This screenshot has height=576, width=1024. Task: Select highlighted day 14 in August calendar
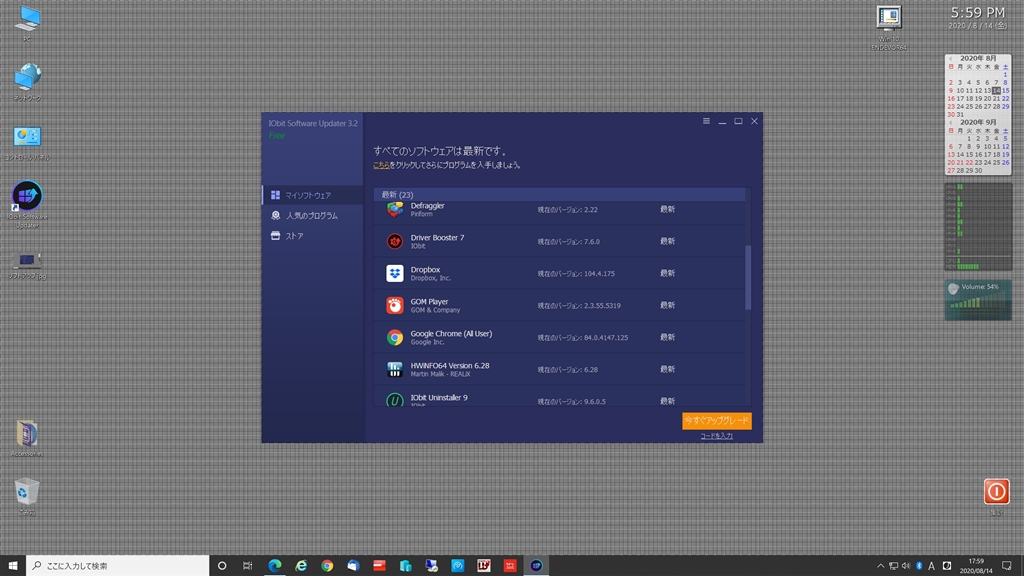pos(996,90)
